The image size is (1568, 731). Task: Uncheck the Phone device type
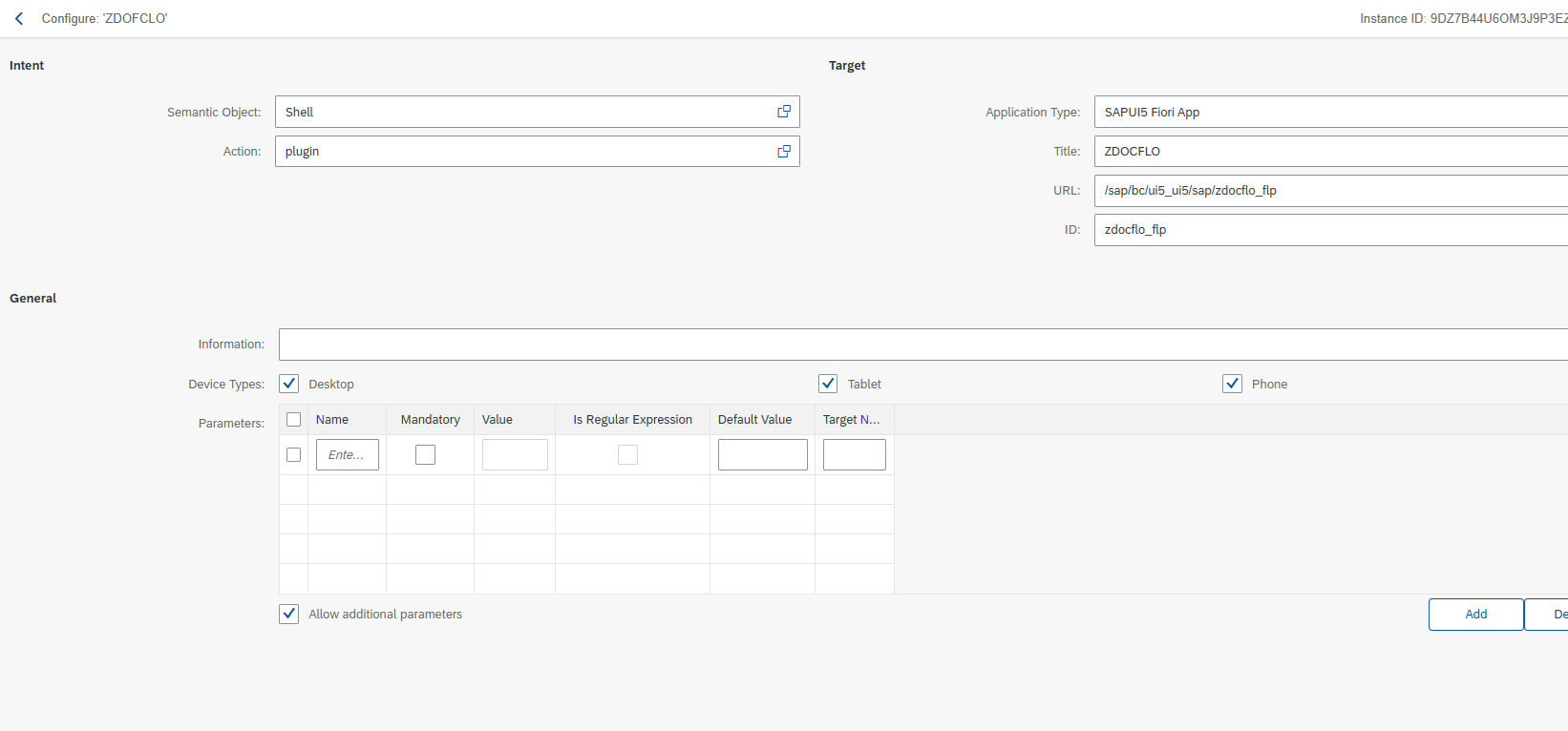tap(1232, 384)
